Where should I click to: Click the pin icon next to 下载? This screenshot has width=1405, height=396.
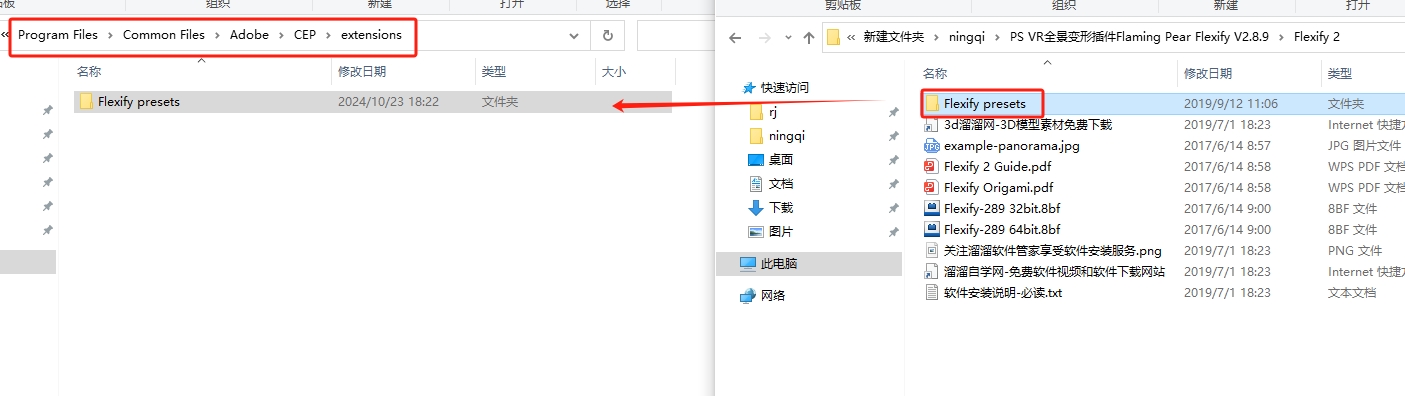point(894,208)
